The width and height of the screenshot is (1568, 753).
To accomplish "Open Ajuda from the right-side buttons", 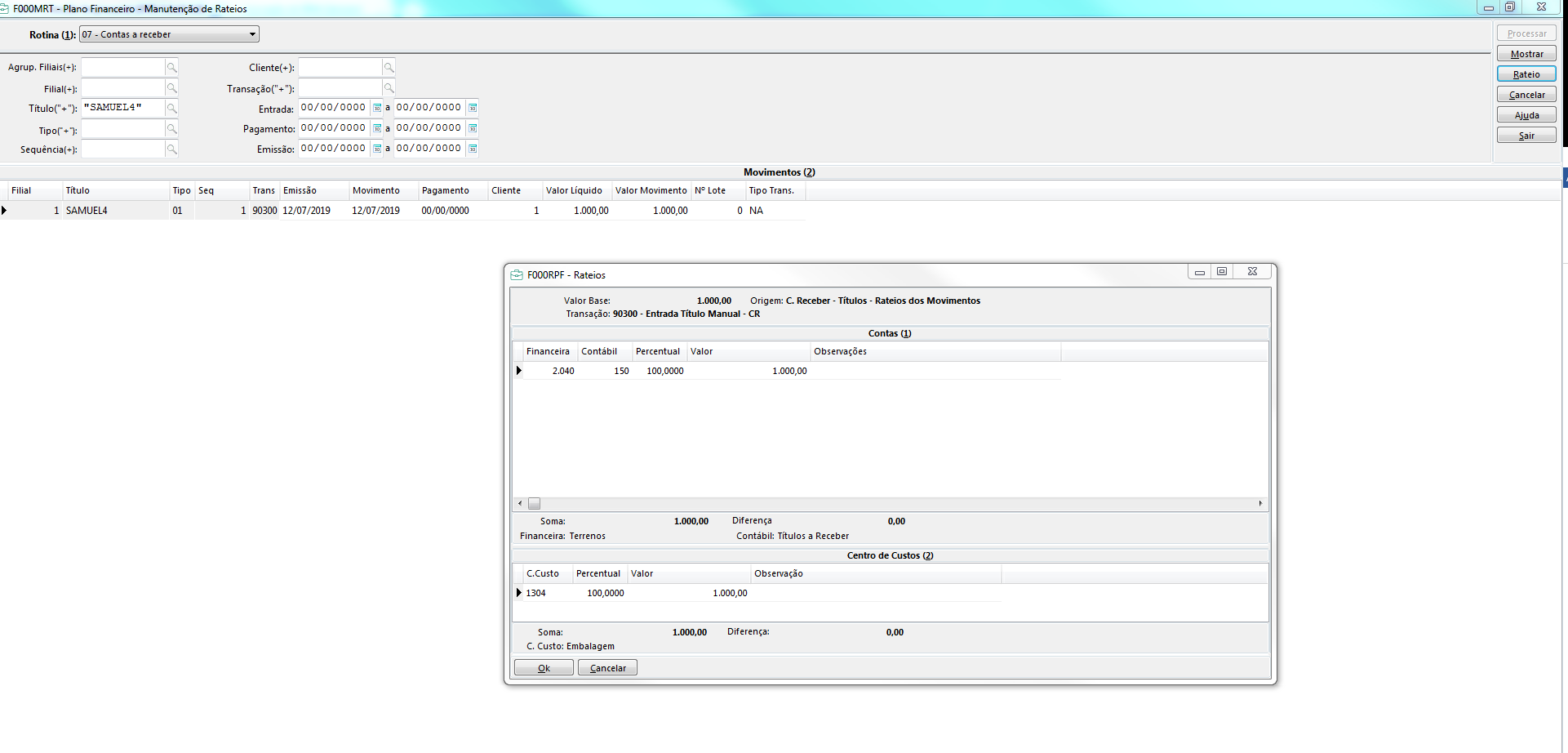I will (1526, 115).
